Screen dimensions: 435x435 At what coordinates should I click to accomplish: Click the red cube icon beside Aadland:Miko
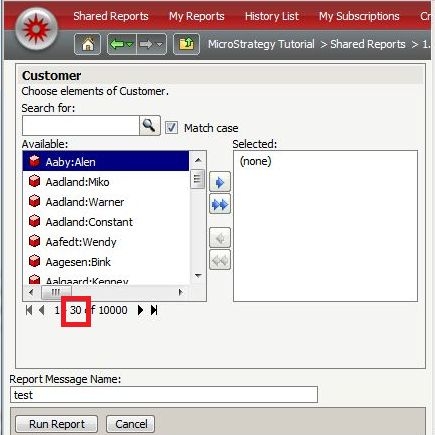click(x=34, y=181)
